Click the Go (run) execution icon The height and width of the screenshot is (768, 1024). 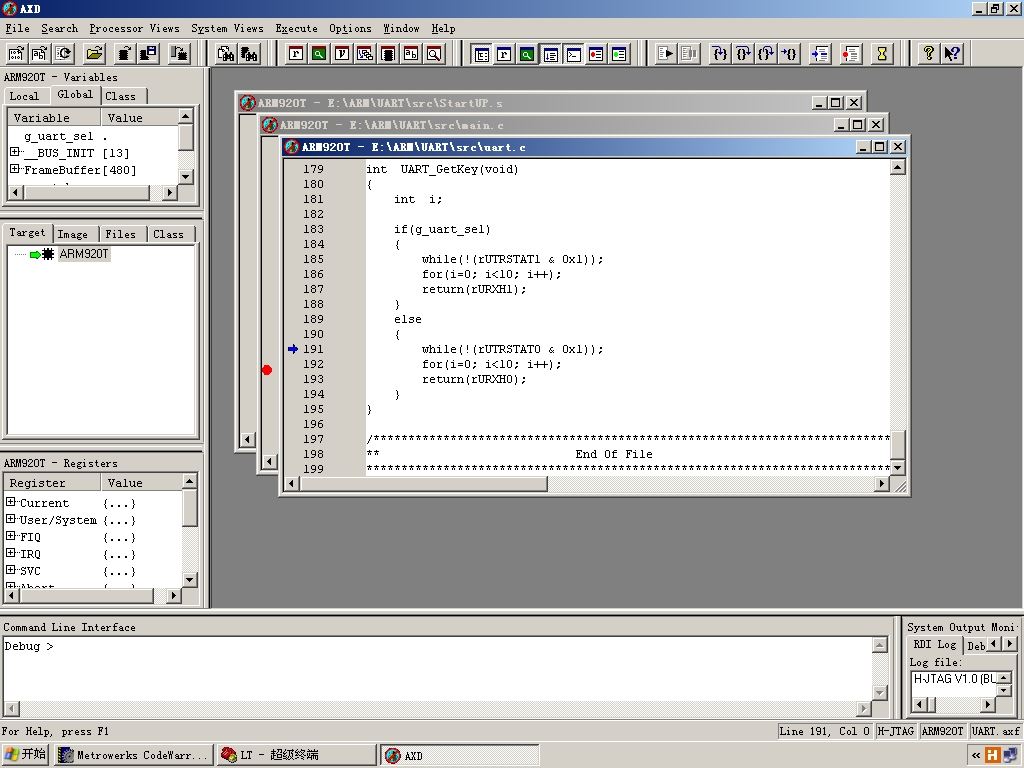pyautogui.click(x=665, y=54)
